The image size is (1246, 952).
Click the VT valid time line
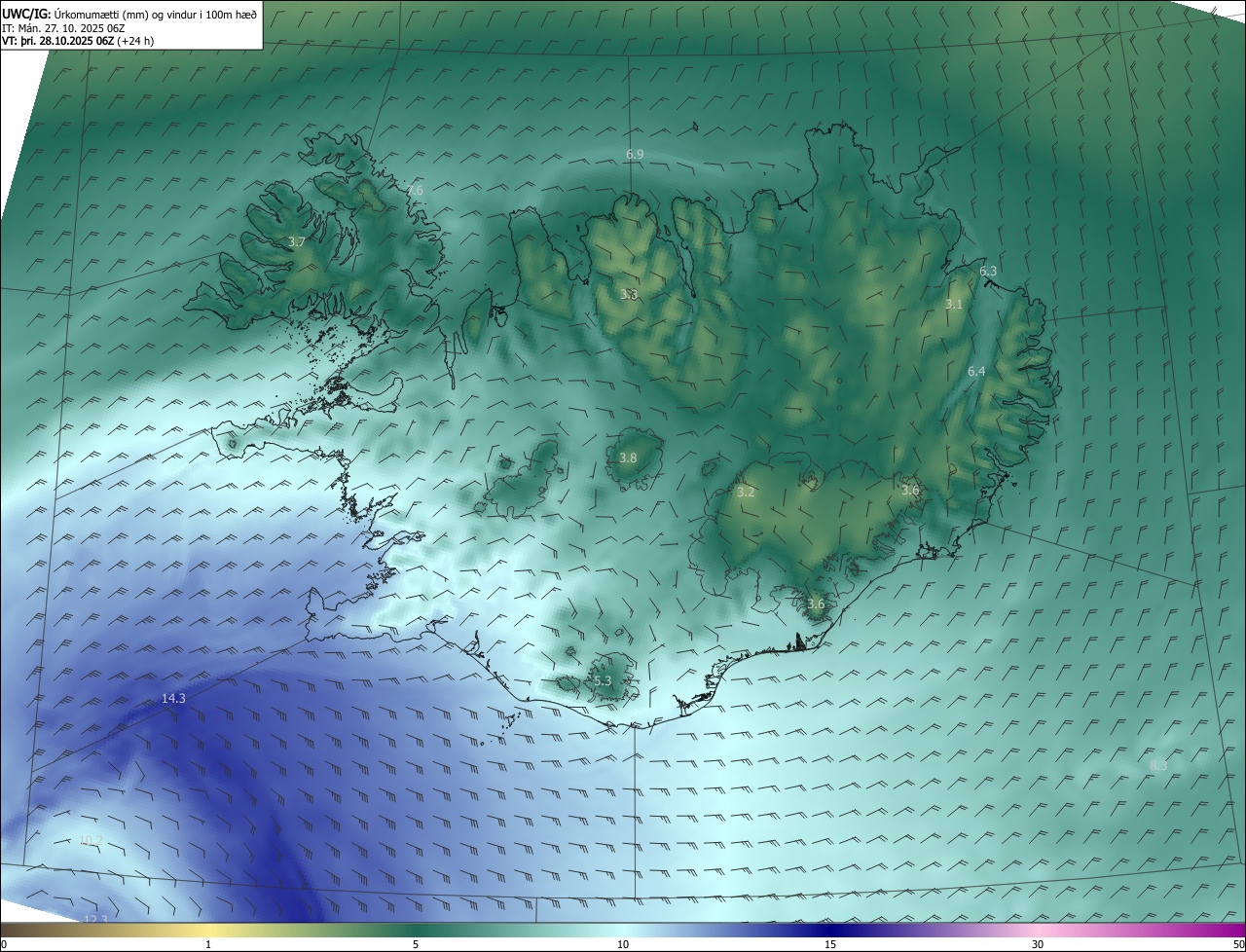pos(78,41)
